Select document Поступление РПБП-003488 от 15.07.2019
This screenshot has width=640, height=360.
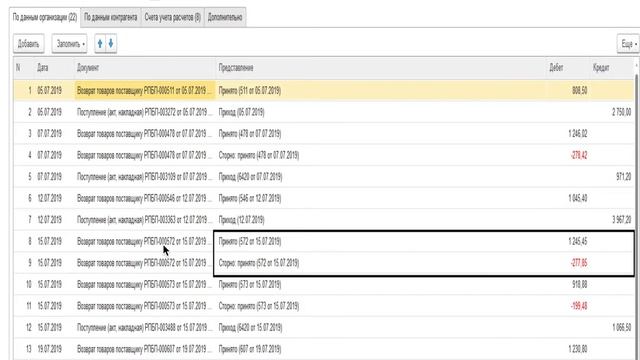click(x=144, y=327)
